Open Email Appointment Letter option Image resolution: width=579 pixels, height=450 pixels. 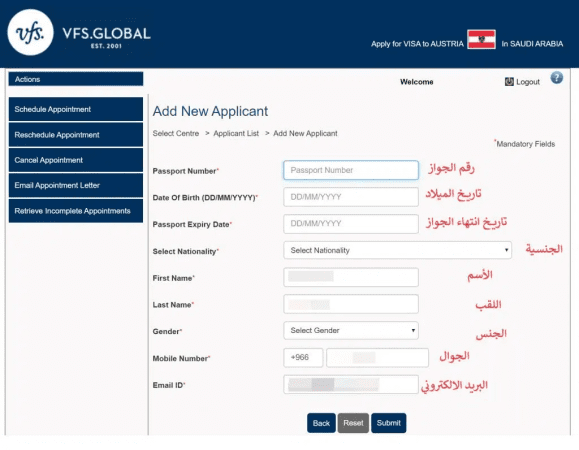(76, 185)
